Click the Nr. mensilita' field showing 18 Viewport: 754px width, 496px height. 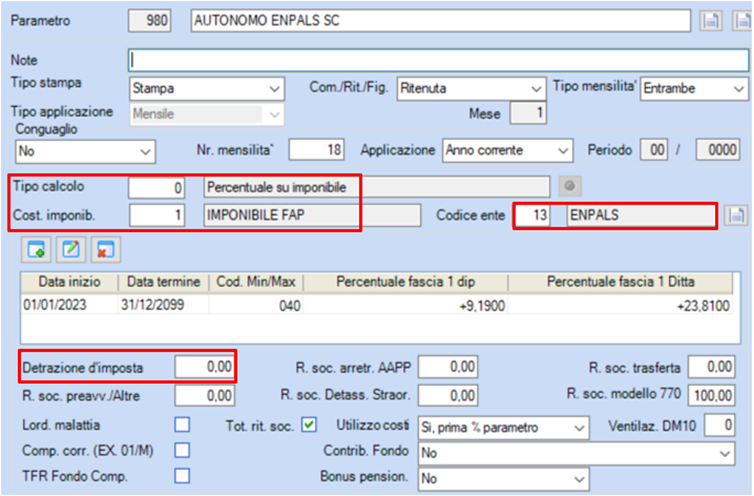316,150
